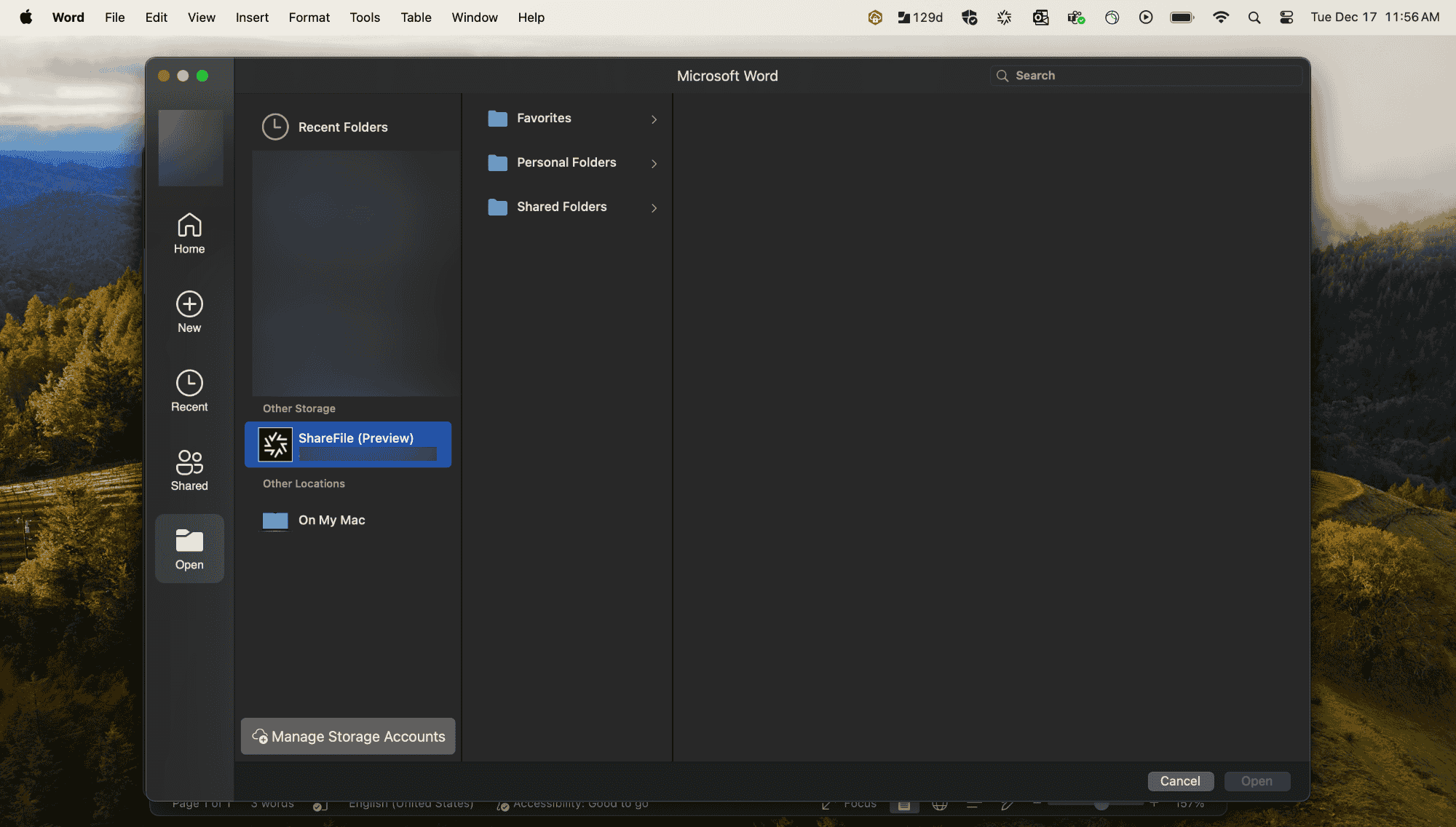Image resolution: width=1456 pixels, height=827 pixels.
Task: Go to the Home section in sidebar
Action: pos(189,233)
